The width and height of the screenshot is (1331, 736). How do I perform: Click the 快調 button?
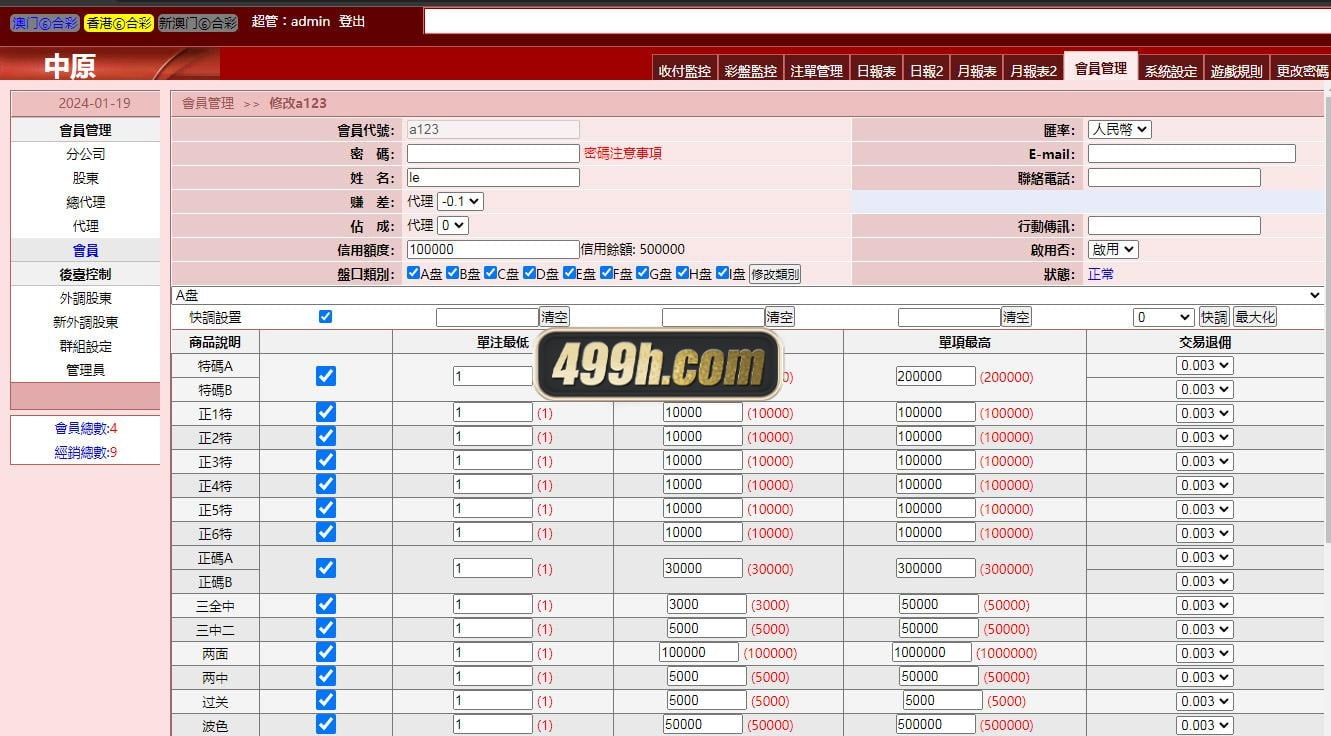[x=1214, y=317]
